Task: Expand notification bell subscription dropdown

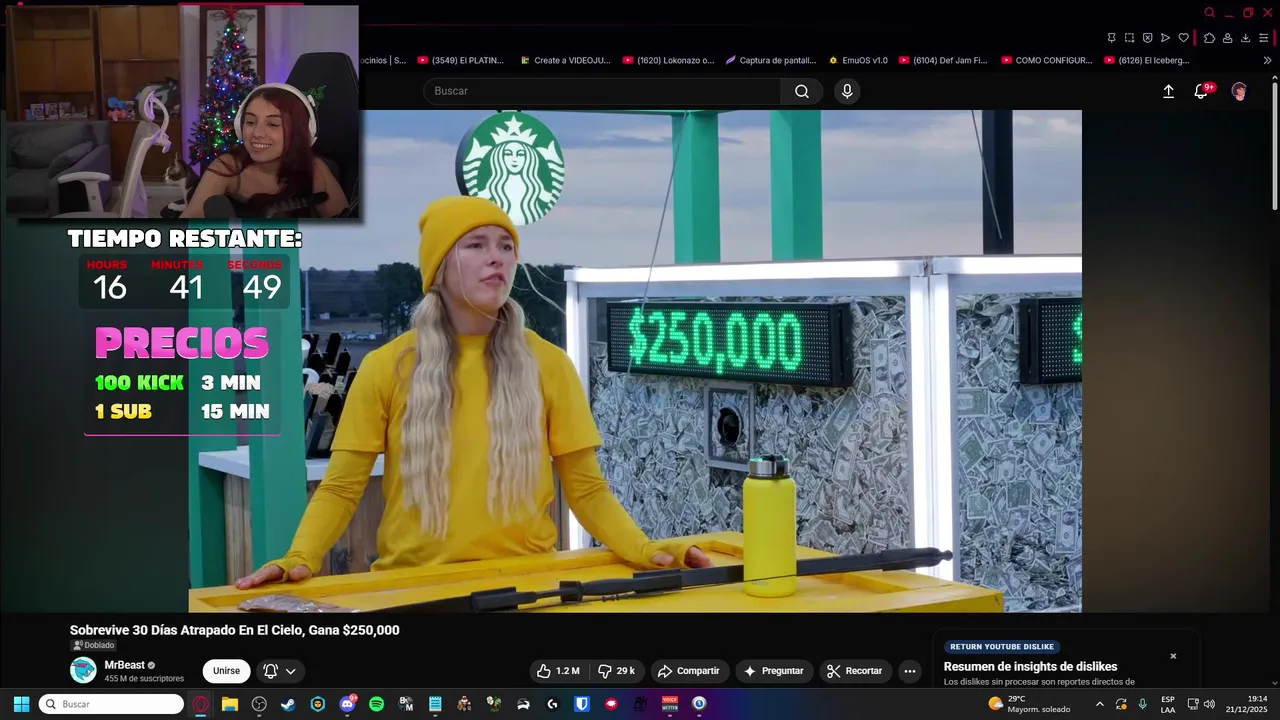Action: click(280, 671)
